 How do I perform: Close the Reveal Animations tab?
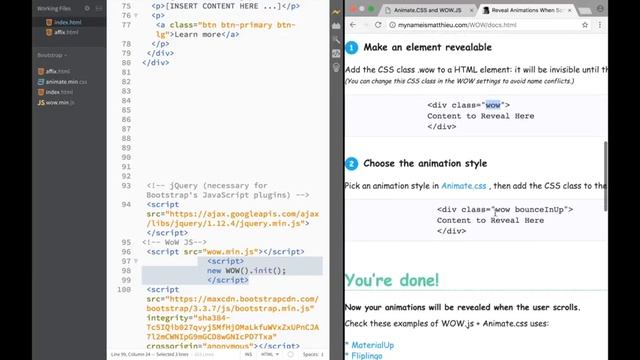pyautogui.click(x=569, y=10)
